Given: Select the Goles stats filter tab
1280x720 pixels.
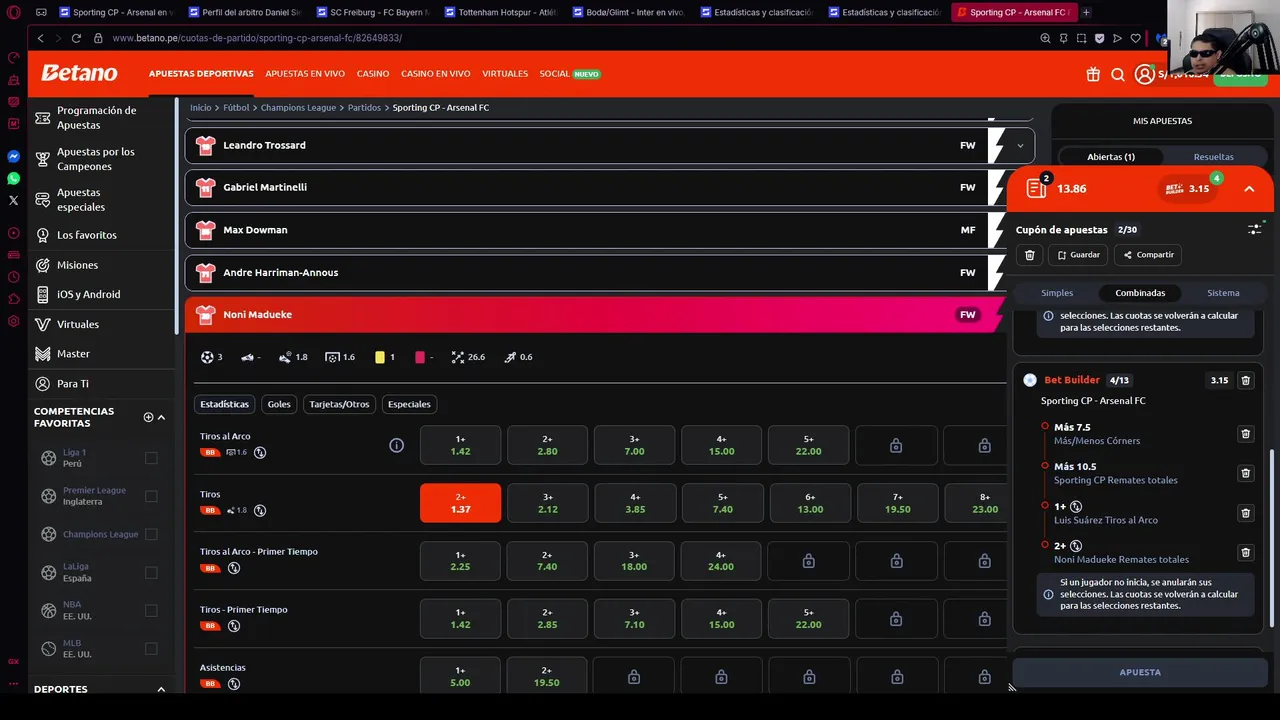Looking at the screenshot, I should point(279,404).
